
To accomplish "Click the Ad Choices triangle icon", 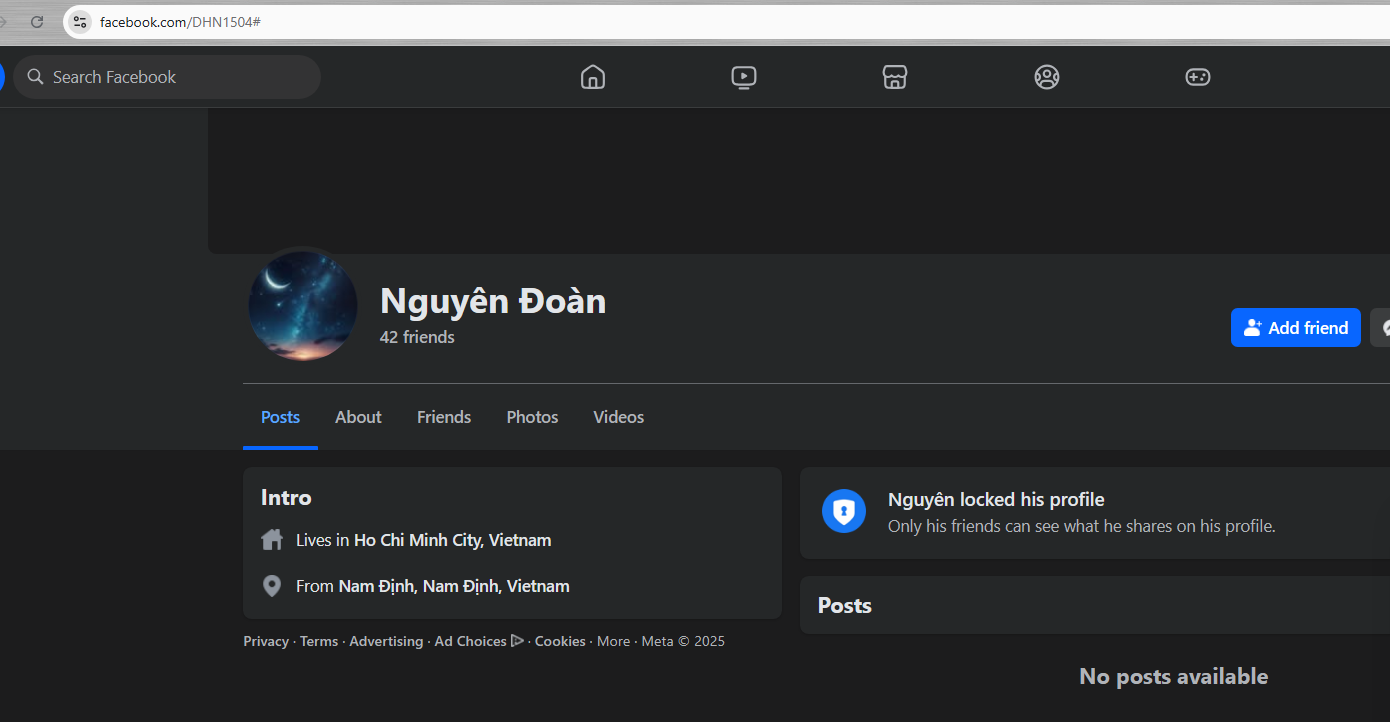I will click(x=517, y=641).
